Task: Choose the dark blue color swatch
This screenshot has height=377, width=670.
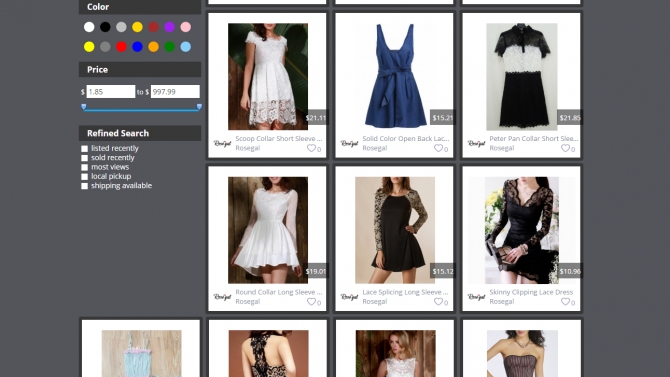Action: click(137, 47)
